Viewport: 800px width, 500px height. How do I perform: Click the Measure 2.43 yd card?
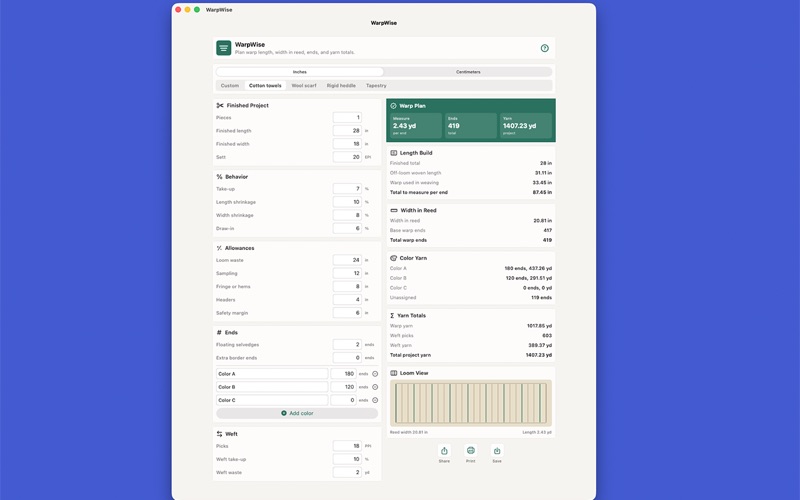point(416,126)
